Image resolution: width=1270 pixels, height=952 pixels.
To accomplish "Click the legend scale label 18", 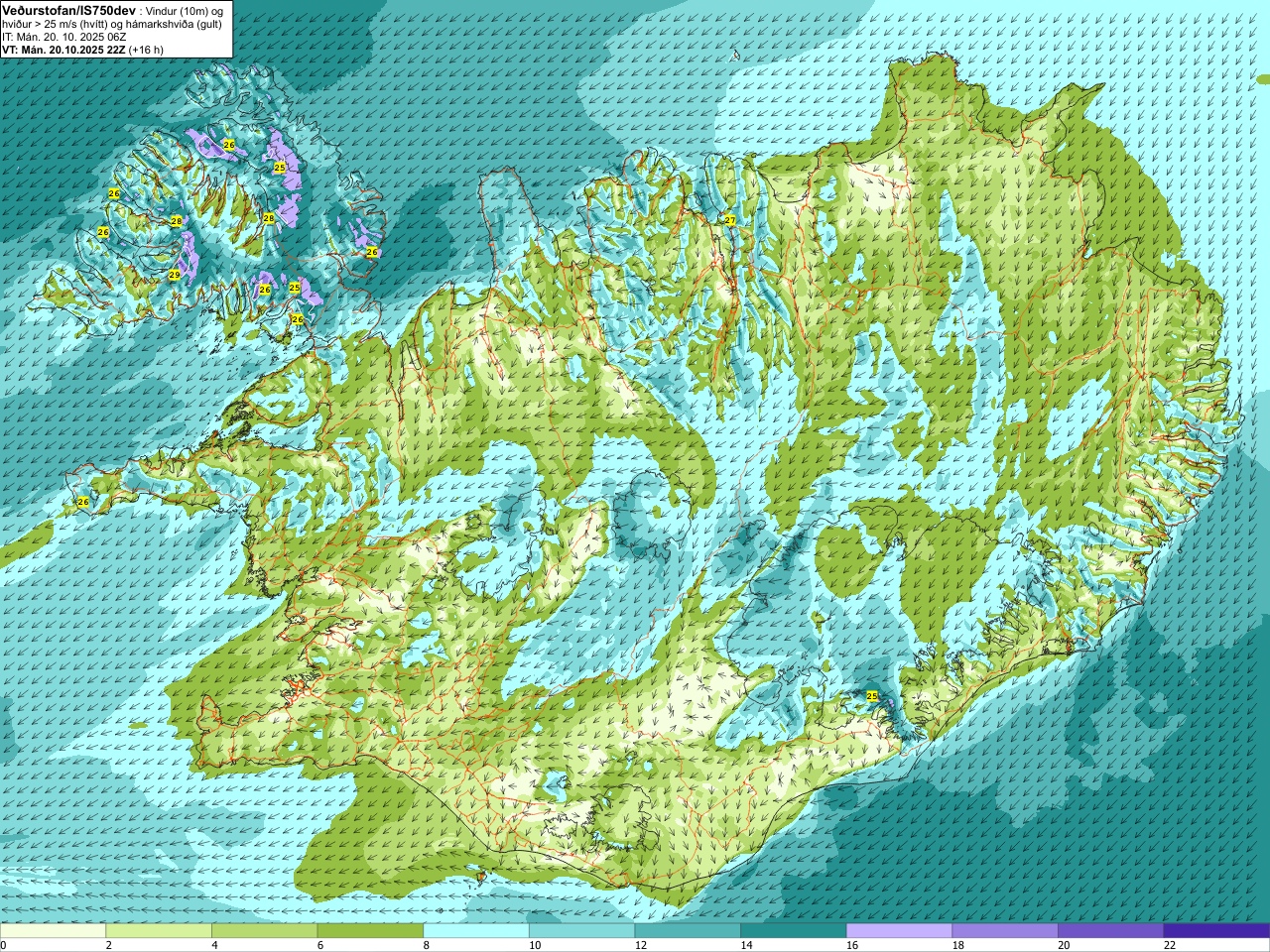I will click(x=958, y=945).
